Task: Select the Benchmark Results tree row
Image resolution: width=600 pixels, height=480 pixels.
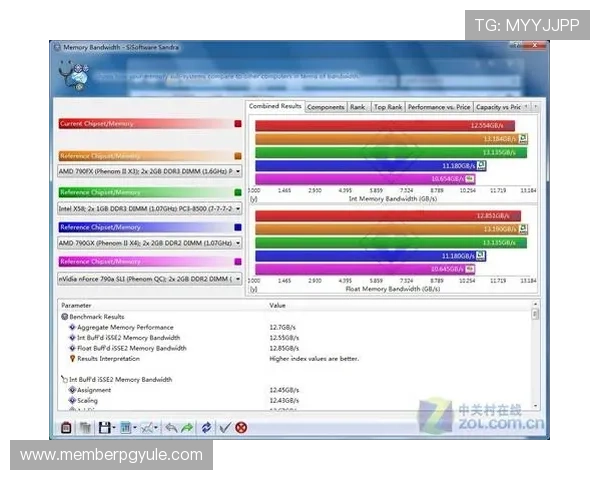Action: [97, 317]
